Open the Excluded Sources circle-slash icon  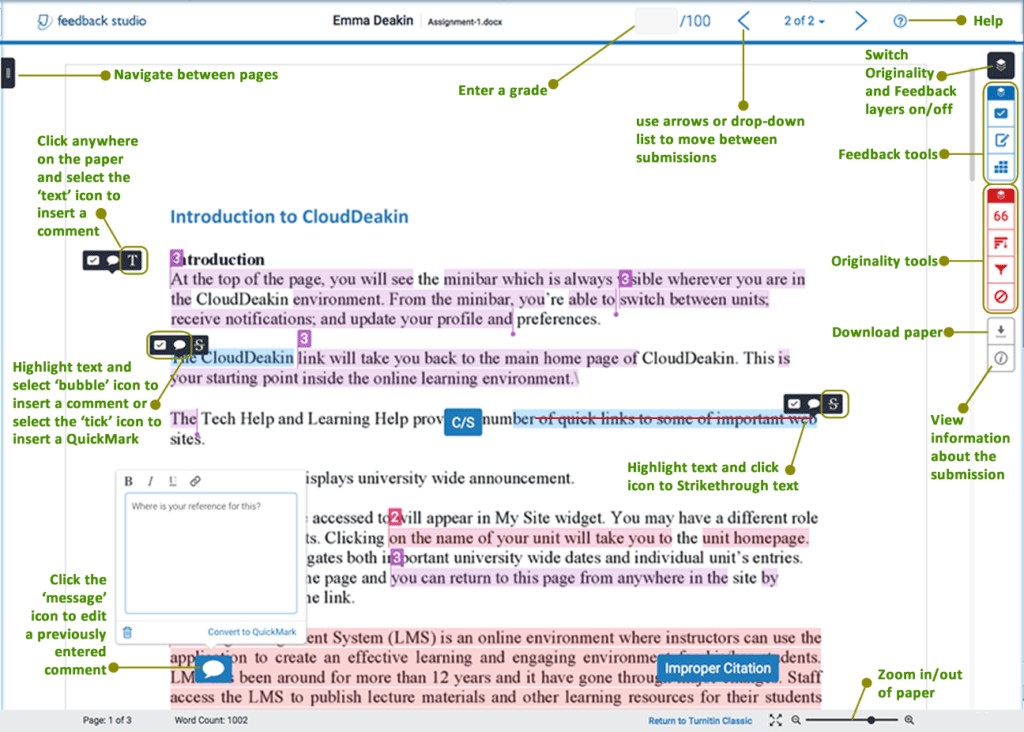click(x=1000, y=296)
